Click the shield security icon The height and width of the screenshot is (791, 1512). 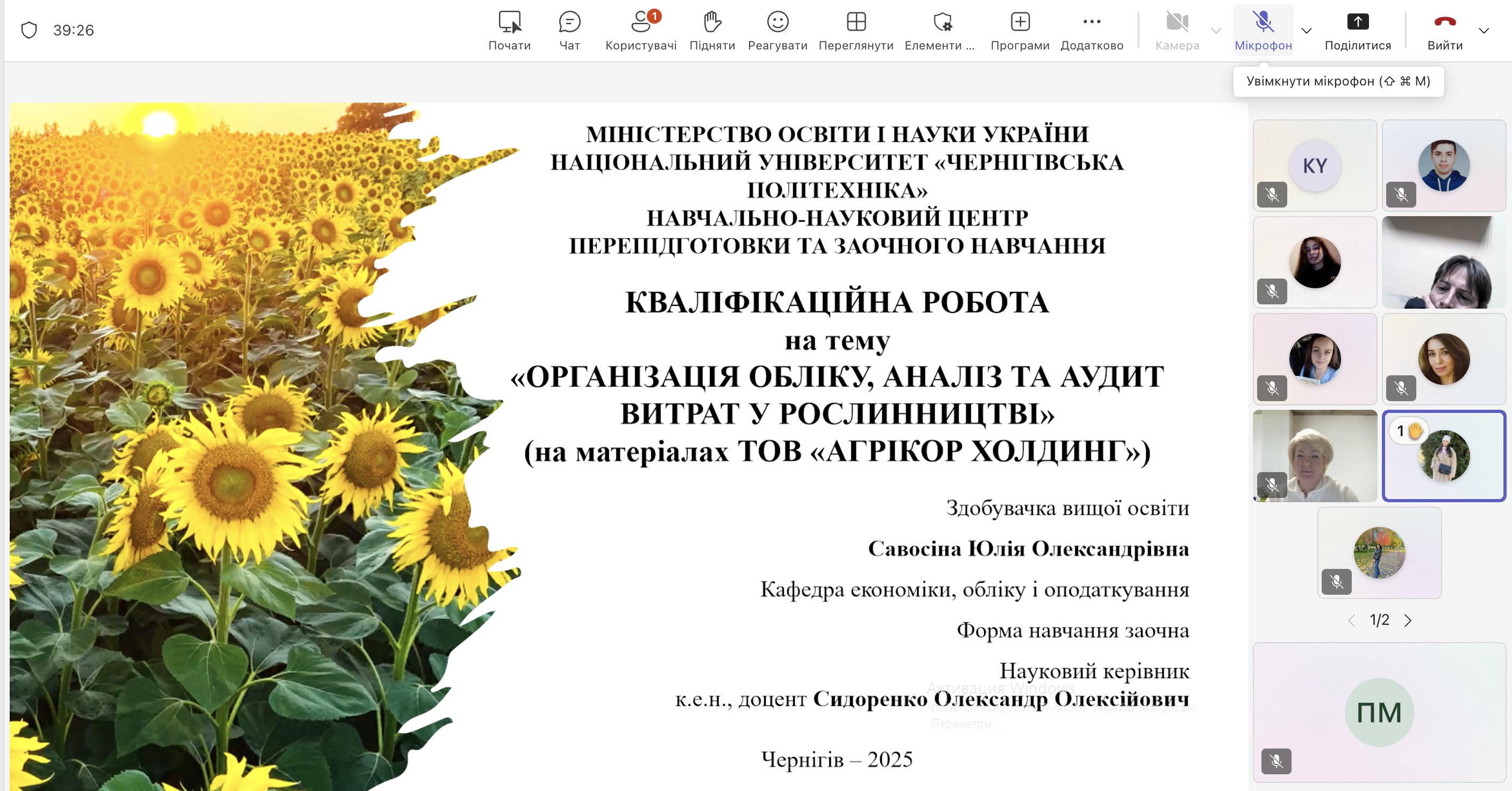point(28,30)
